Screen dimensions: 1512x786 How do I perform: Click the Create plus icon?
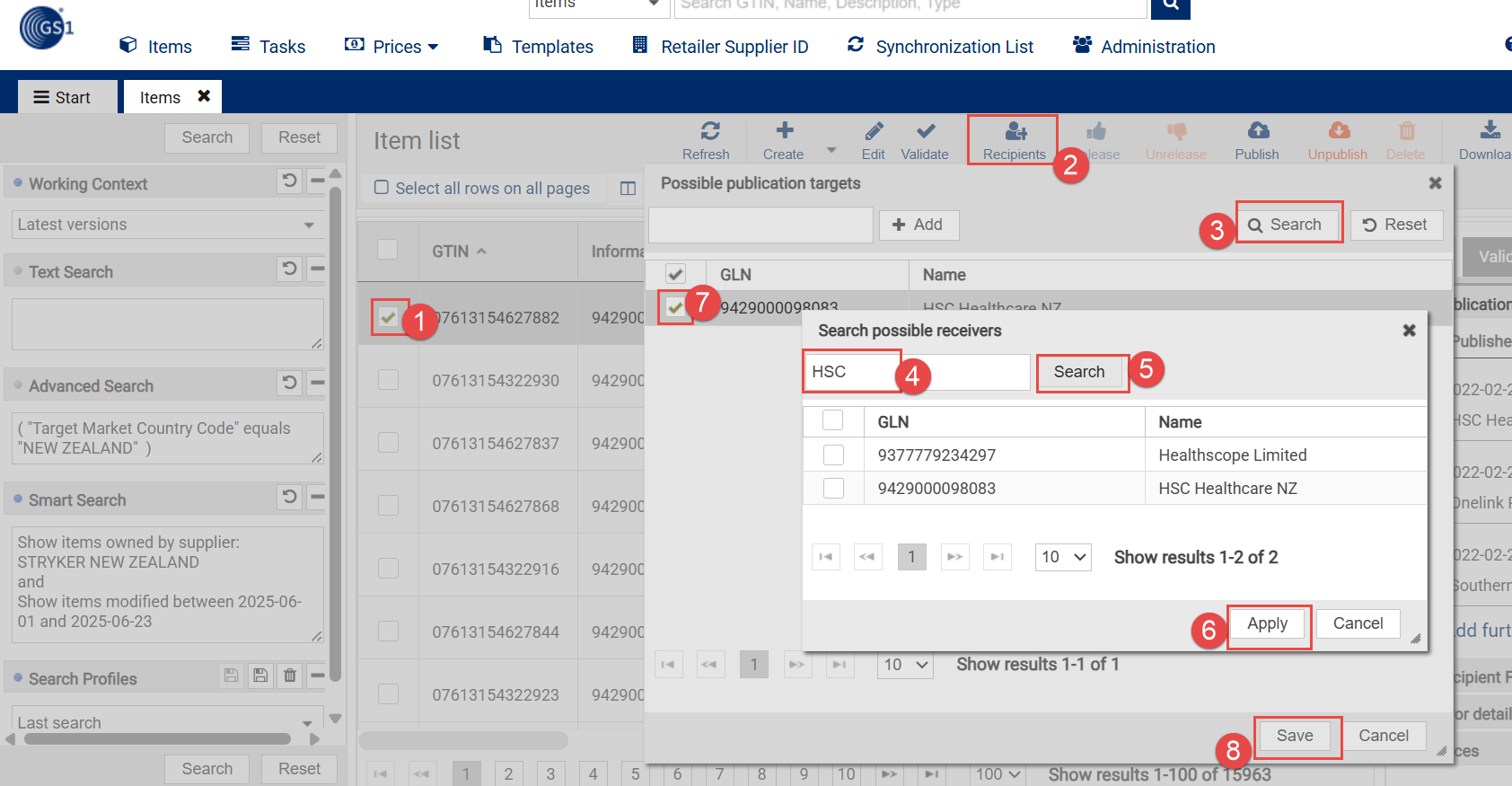(x=784, y=131)
